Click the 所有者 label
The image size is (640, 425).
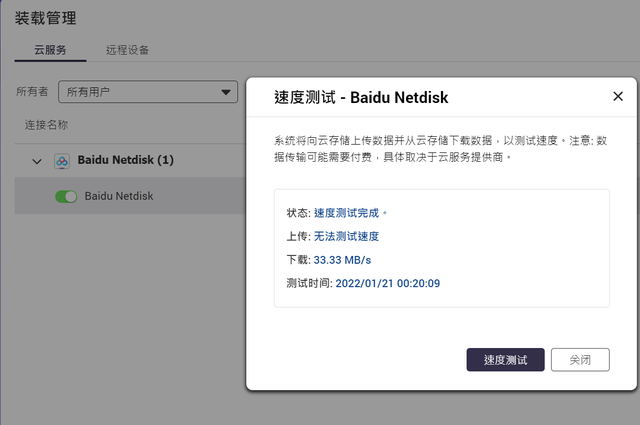coord(32,91)
